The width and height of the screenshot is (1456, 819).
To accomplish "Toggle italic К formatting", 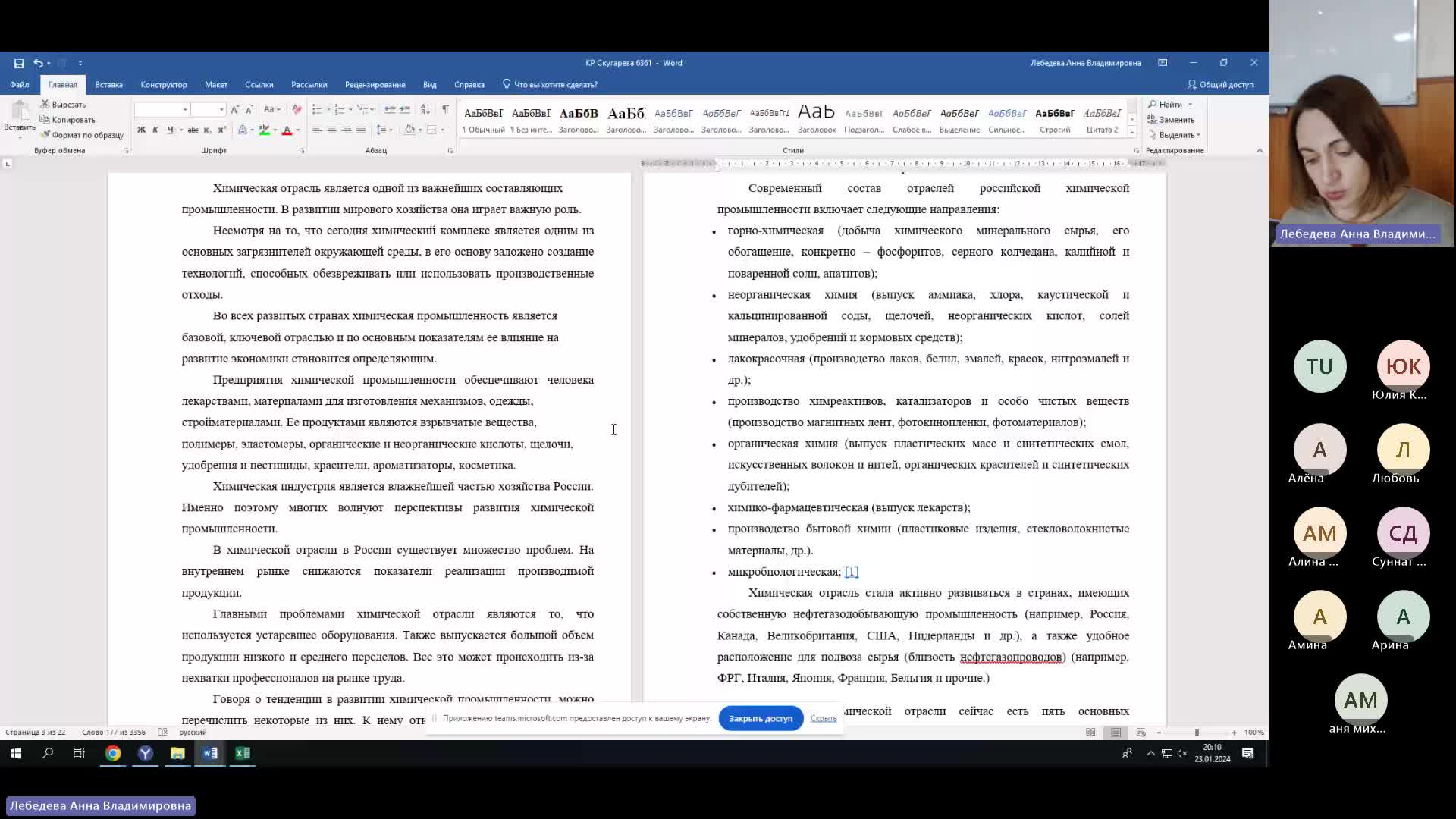I will (x=155, y=130).
